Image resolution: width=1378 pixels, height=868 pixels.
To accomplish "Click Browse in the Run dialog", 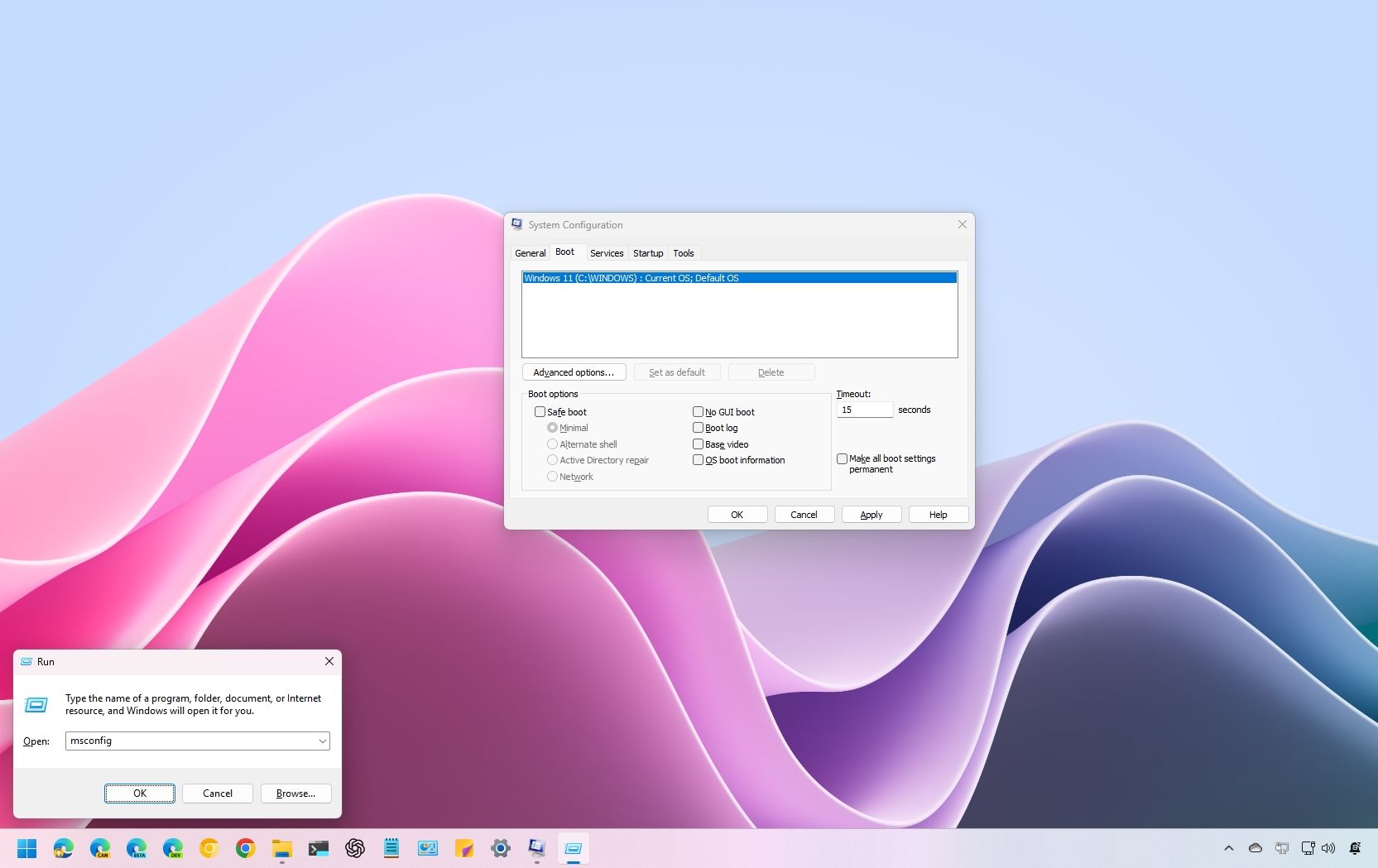I will point(295,793).
